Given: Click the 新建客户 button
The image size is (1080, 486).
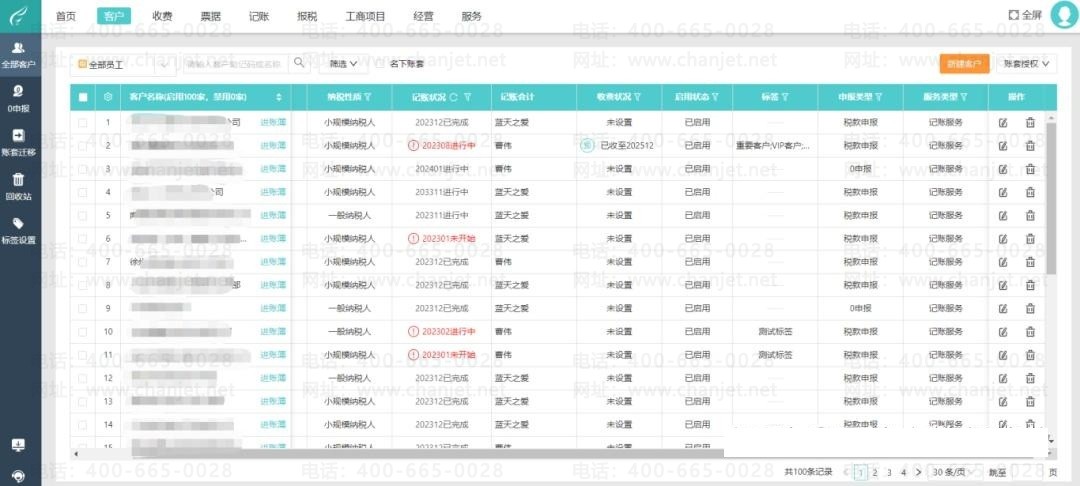Looking at the screenshot, I should pos(964,63).
